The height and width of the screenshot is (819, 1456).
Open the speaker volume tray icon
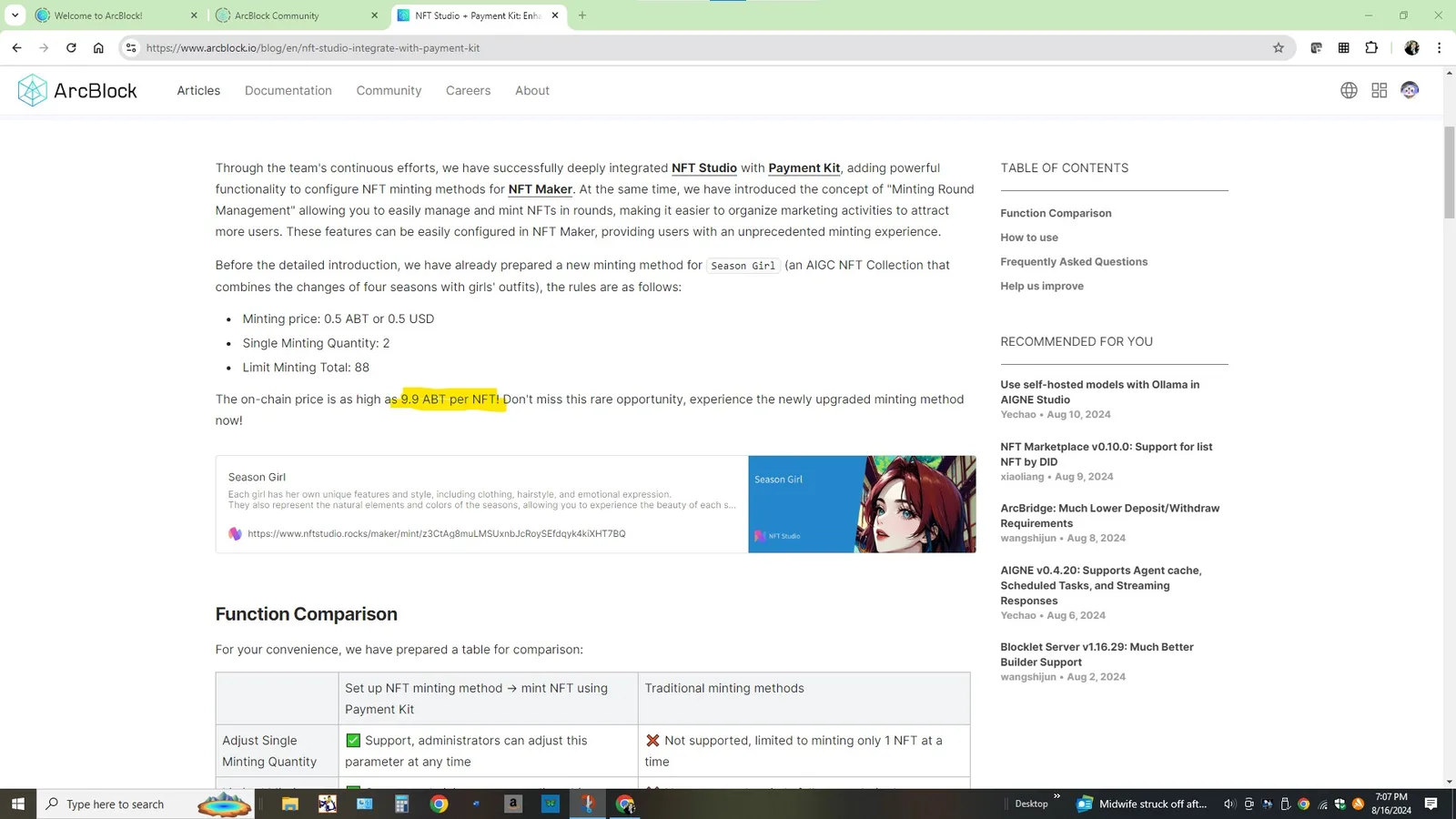pyautogui.click(x=1229, y=804)
